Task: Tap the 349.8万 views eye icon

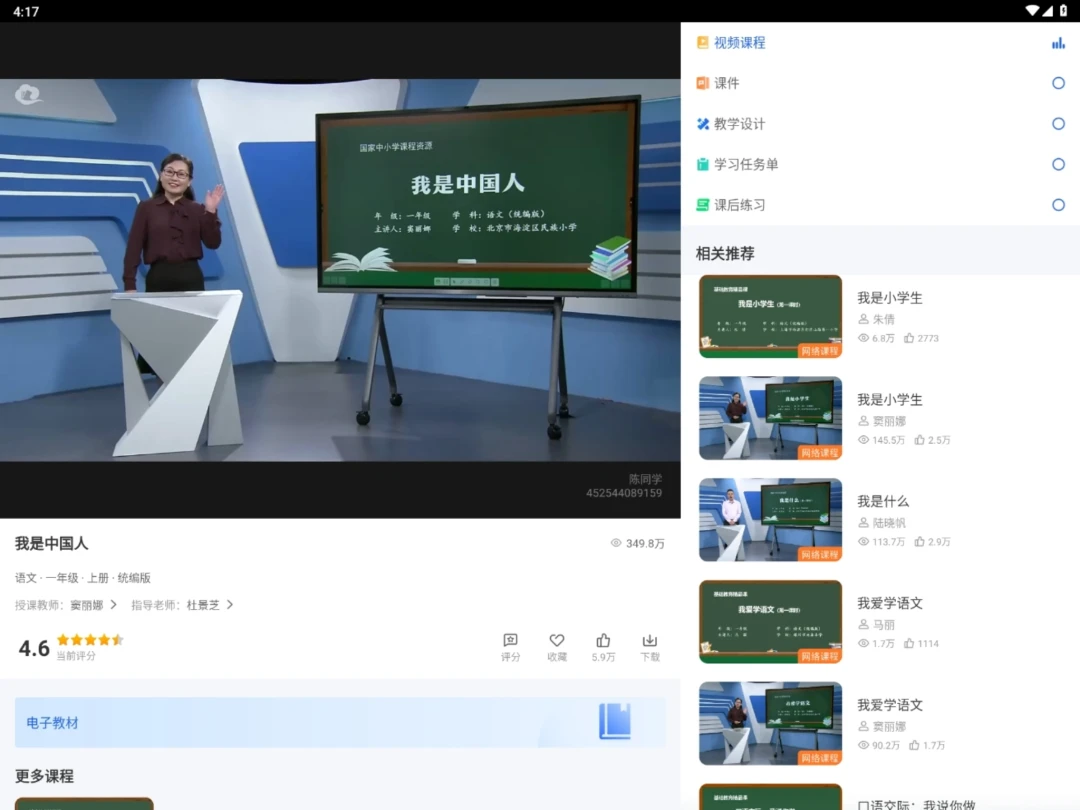Action: coord(616,543)
